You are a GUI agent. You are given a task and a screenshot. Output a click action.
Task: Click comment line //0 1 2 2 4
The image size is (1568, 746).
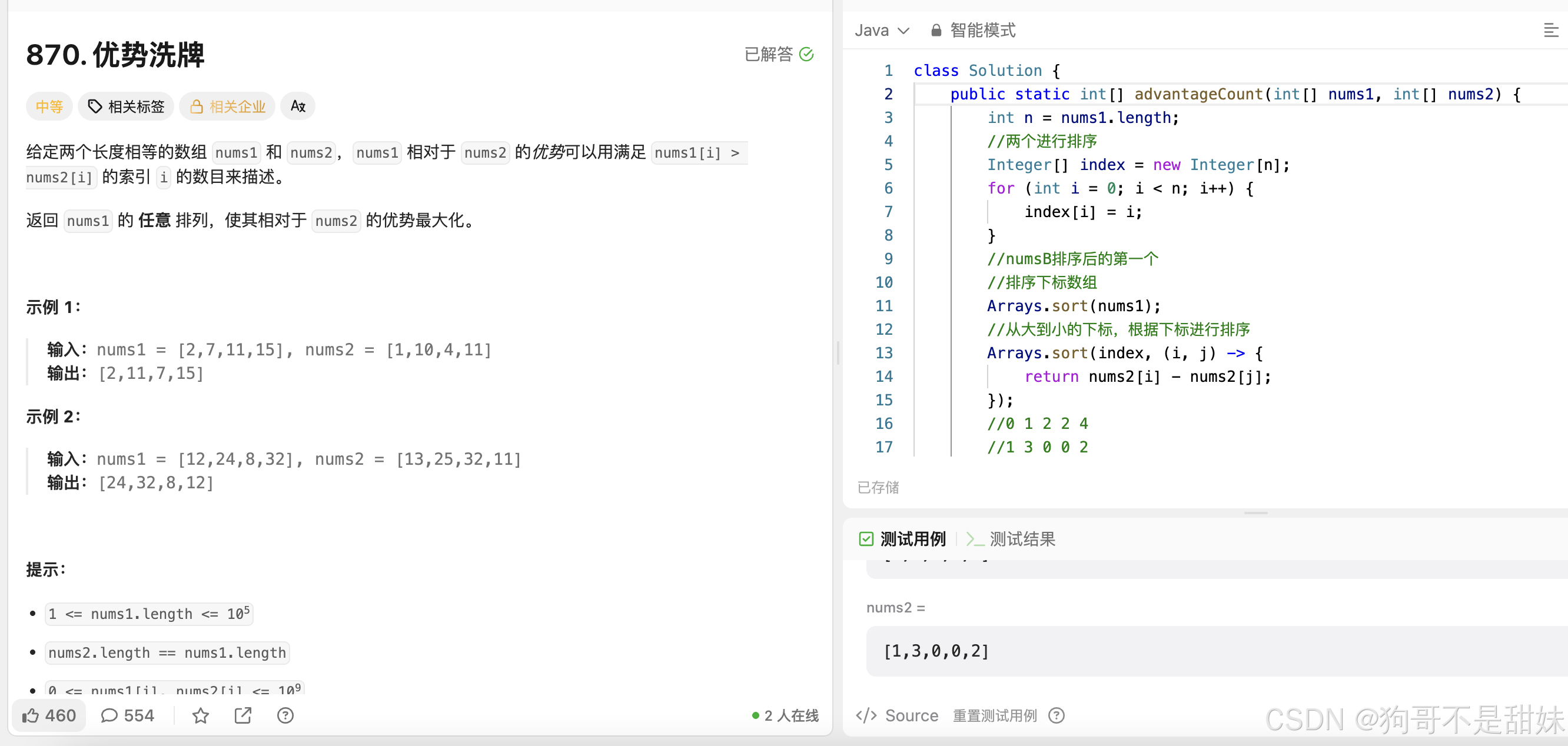[x=1038, y=424]
